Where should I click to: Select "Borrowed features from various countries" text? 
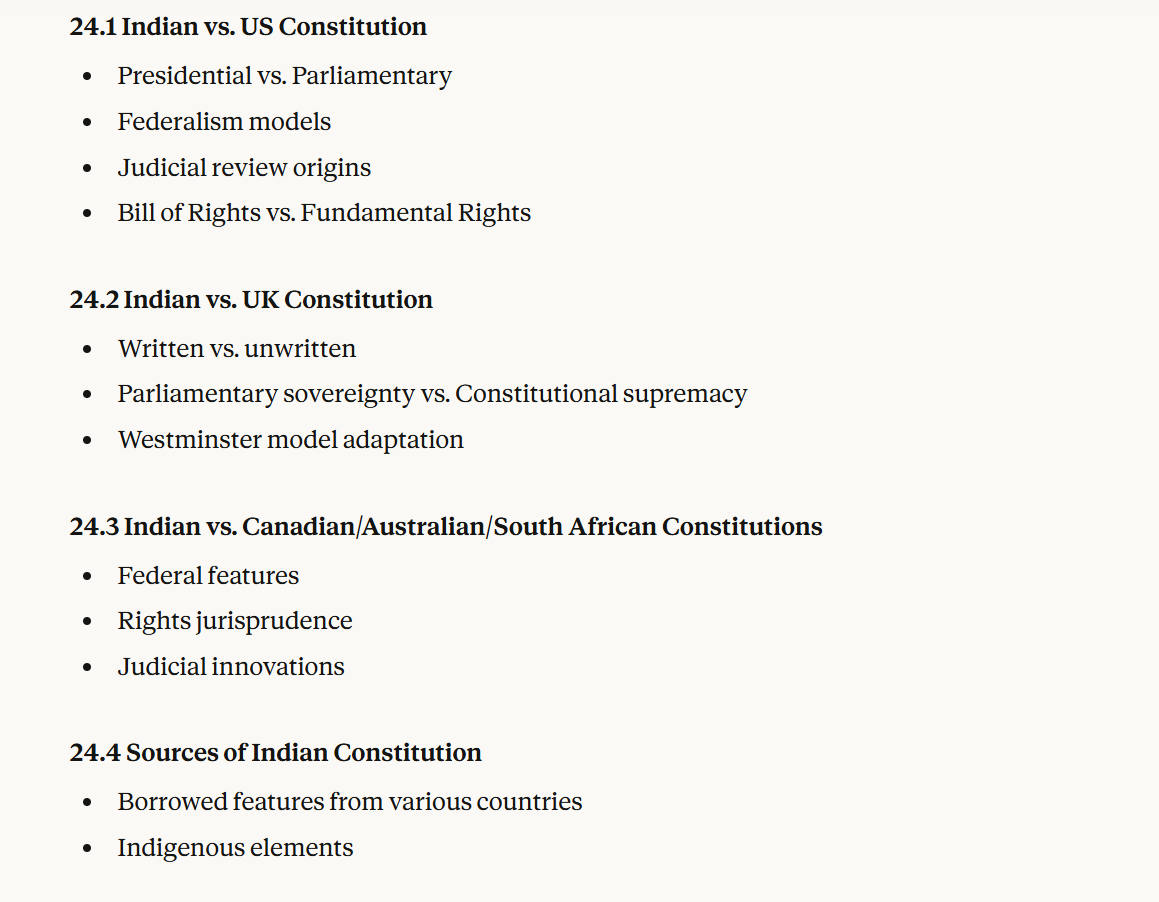(350, 802)
